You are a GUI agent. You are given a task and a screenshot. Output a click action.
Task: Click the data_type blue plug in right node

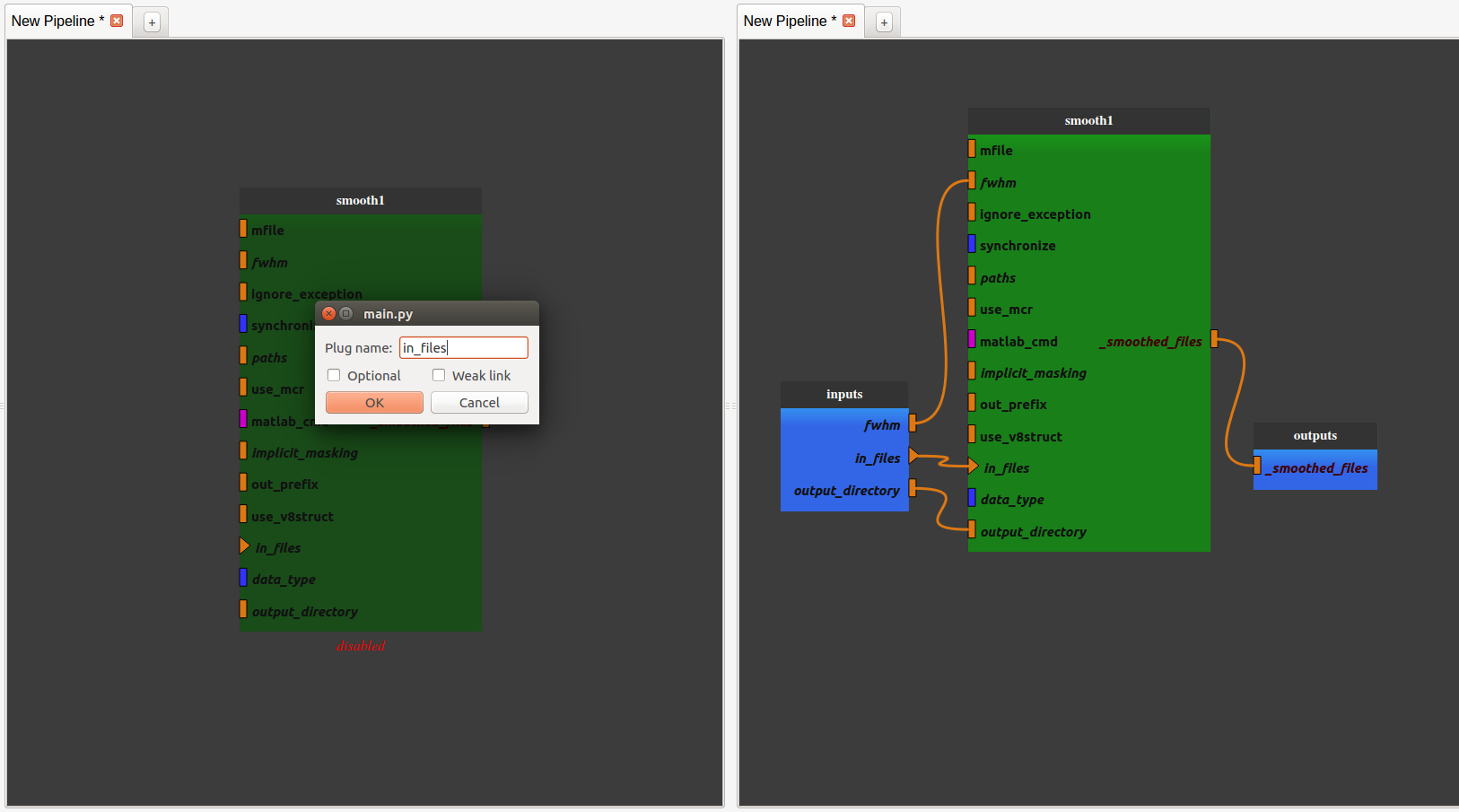(972, 497)
